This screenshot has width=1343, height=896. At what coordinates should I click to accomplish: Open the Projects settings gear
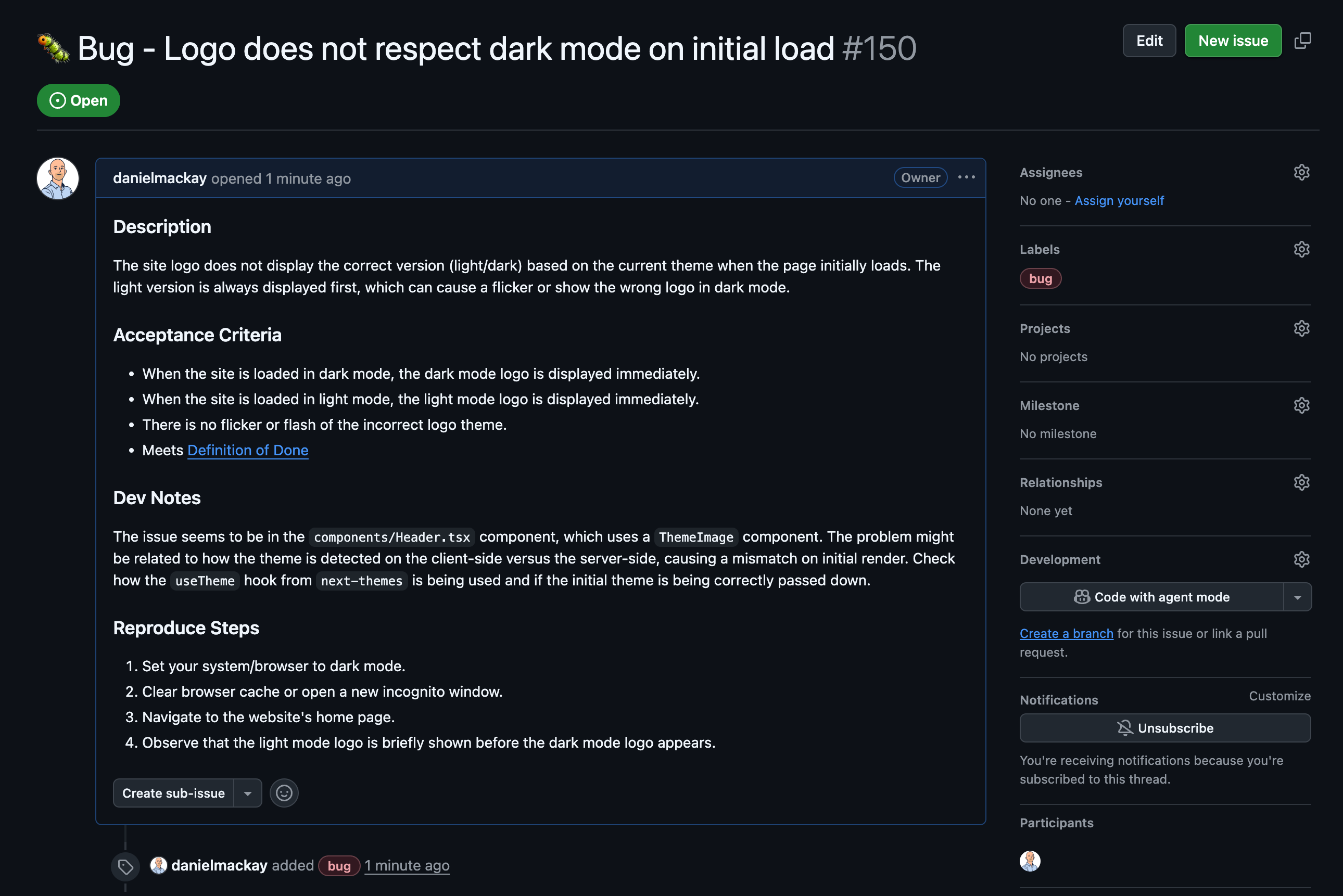1301,328
